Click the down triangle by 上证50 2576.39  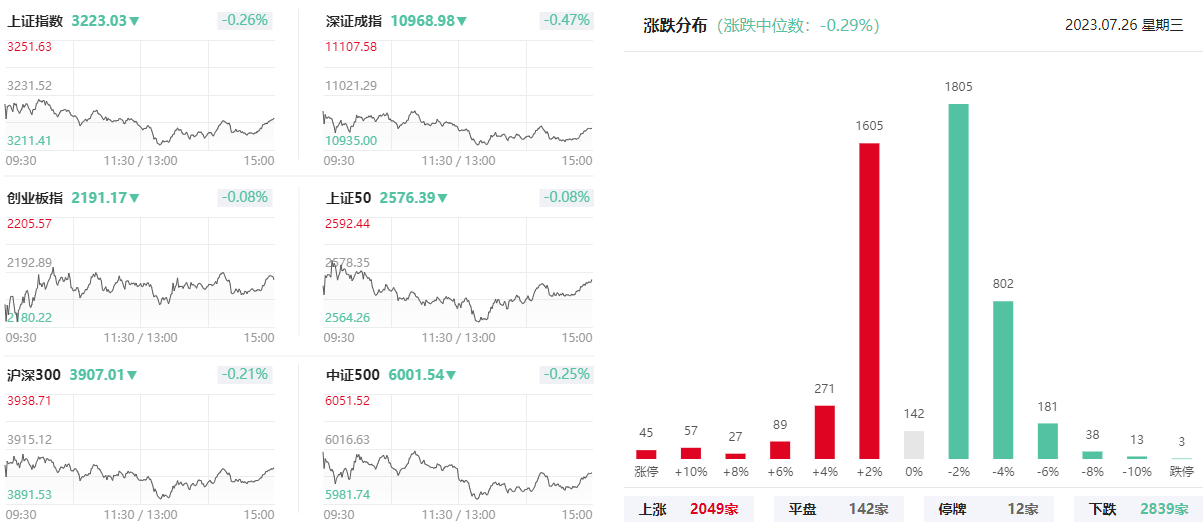click(x=445, y=198)
